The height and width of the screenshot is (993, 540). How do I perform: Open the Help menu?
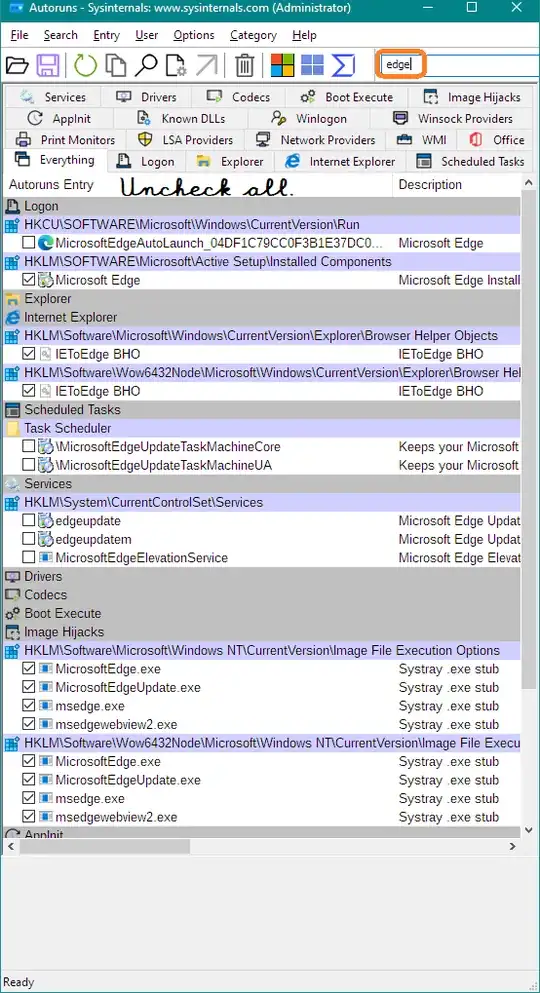pos(304,35)
